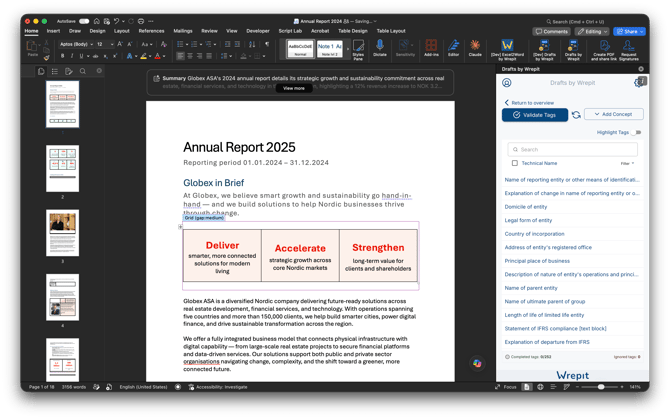Image resolution: width=670 pixels, height=419 pixels.
Task: Launch [Dev] Excel2Word by Wrepit
Action: (x=507, y=50)
